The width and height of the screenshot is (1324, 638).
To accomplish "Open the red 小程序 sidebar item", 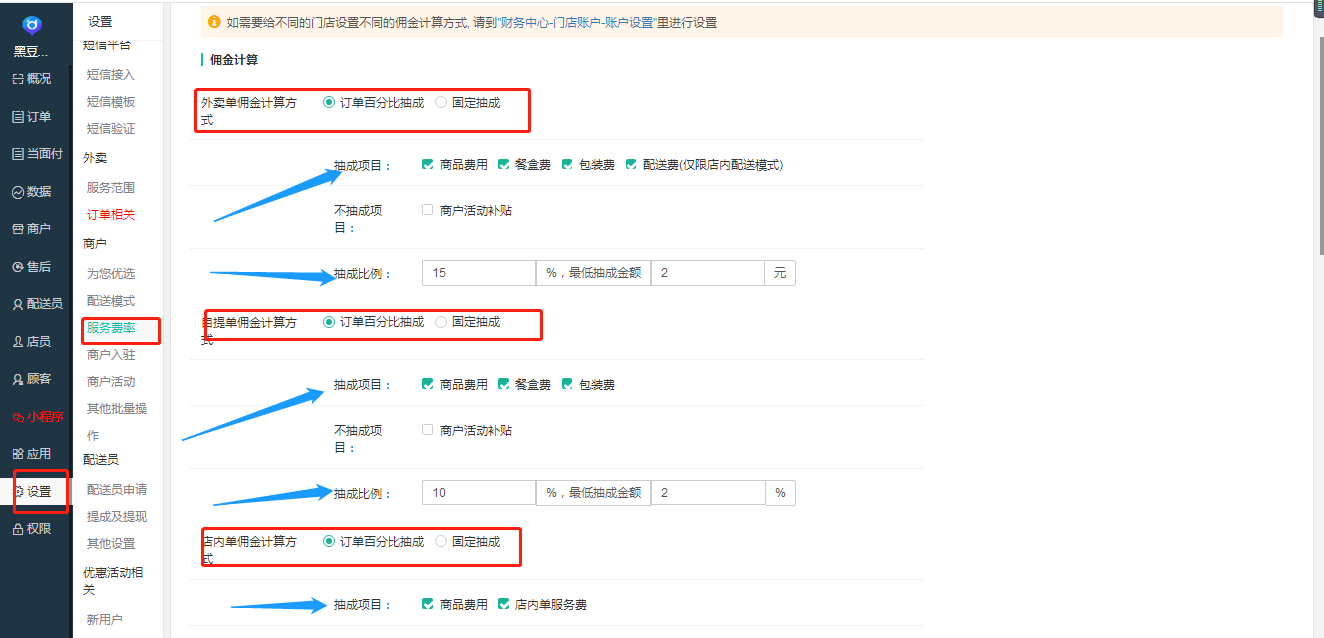I will (38, 417).
